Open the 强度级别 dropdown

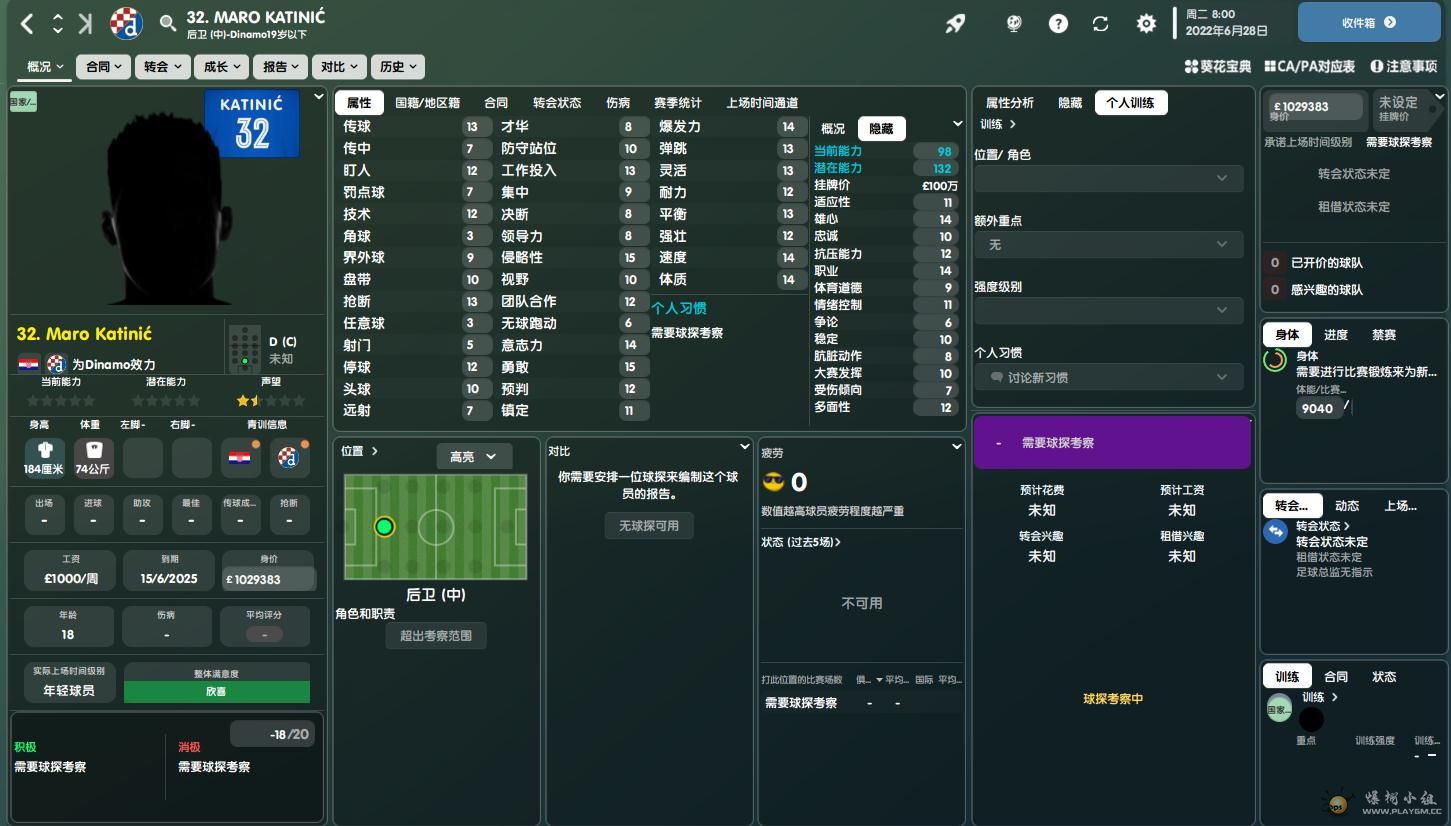[x=1109, y=310]
